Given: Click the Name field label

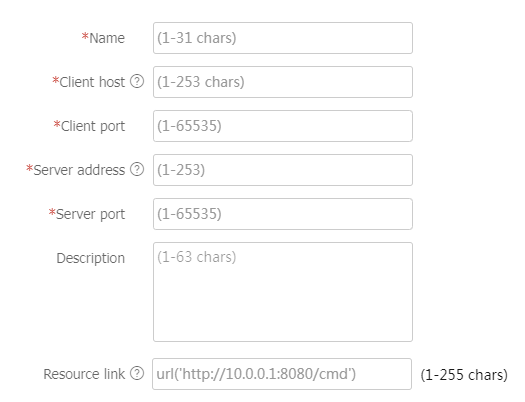Looking at the screenshot, I should pyautogui.click(x=107, y=38).
